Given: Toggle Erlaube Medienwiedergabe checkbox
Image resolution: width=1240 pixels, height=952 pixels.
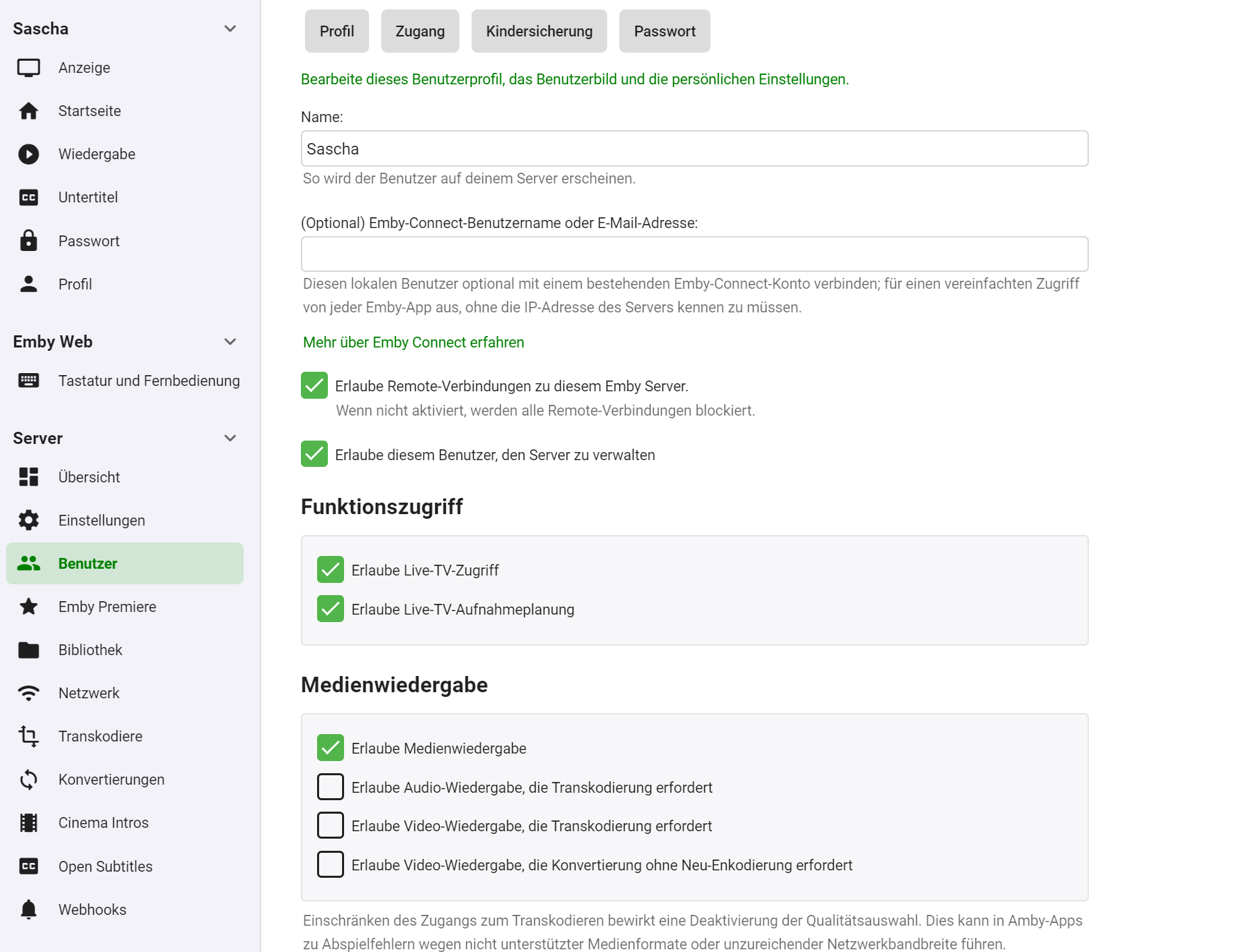Looking at the screenshot, I should (331, 748).
